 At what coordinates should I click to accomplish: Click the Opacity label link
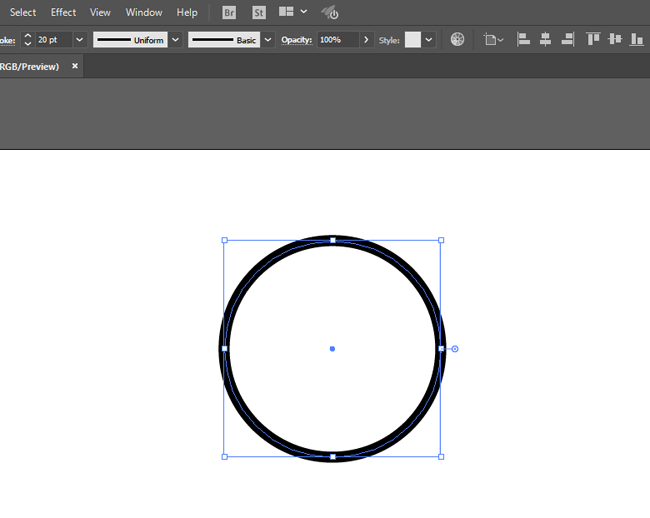click(296, 40)
